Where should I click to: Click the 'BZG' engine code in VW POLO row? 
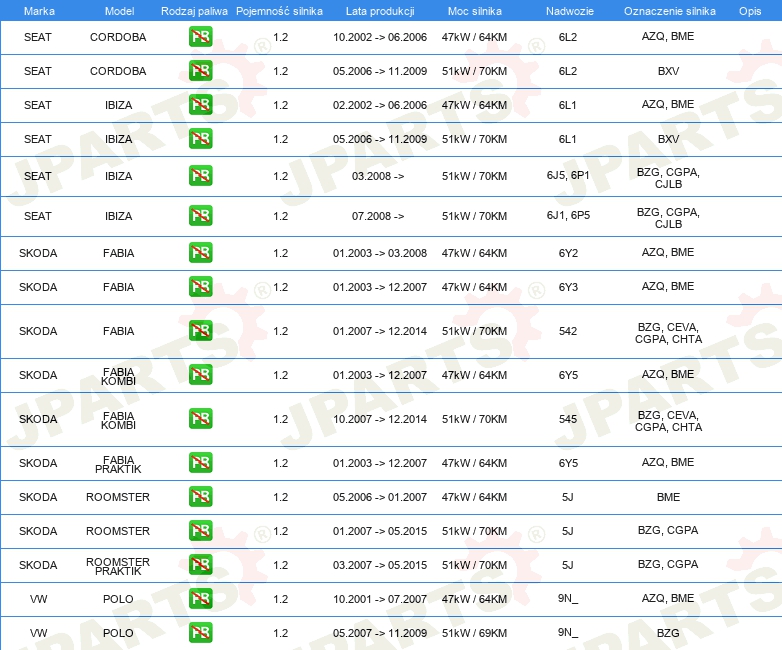(668, 633)
